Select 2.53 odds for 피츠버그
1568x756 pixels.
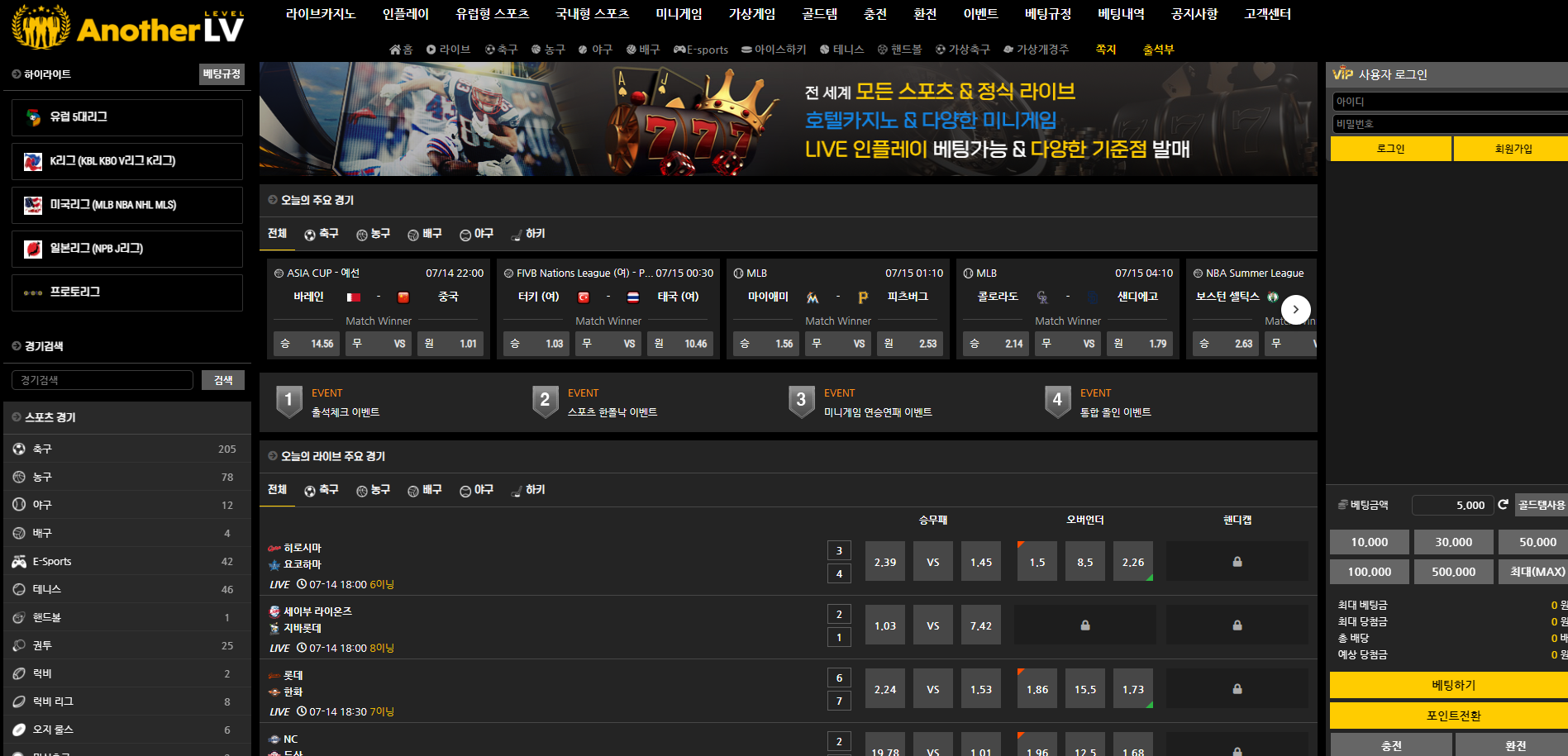pyautogui.click(x=911, y=344)
